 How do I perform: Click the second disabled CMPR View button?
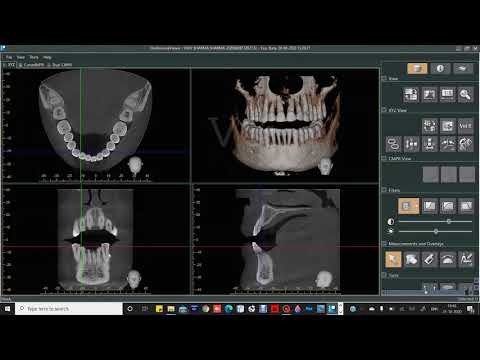(x=449, y=175)
